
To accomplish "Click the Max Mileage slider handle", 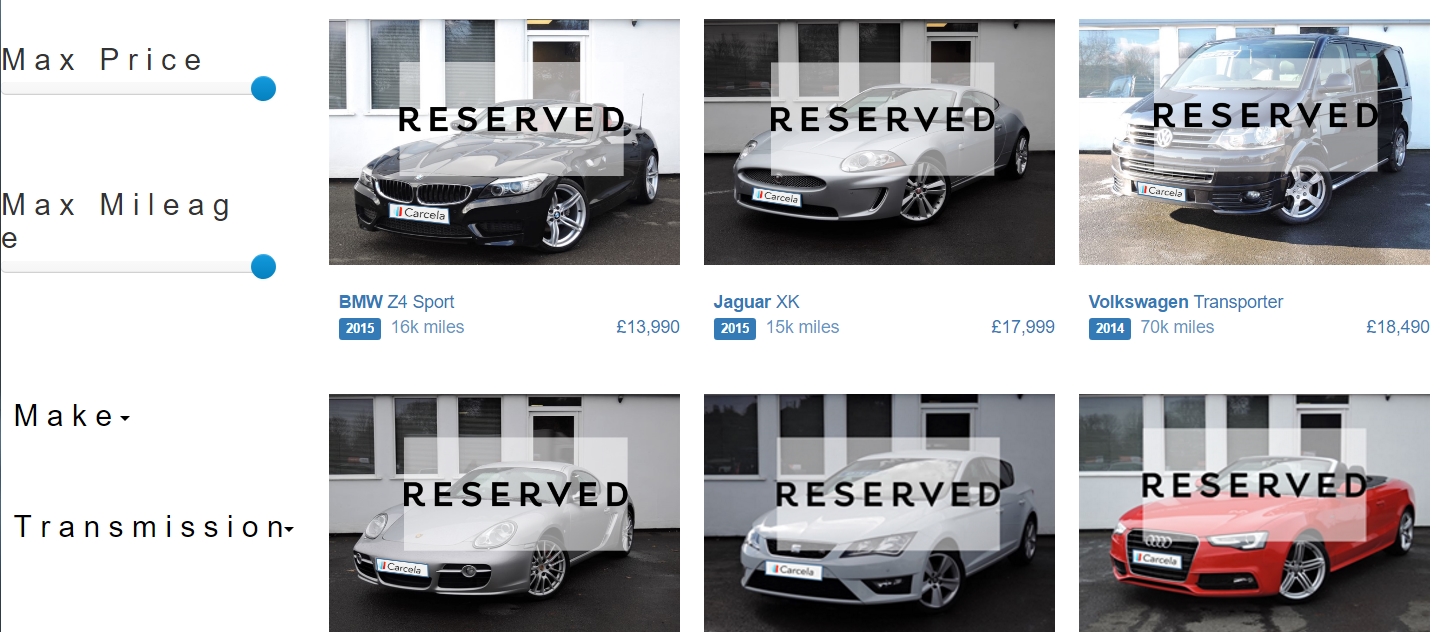I will (x=263, y=267).
